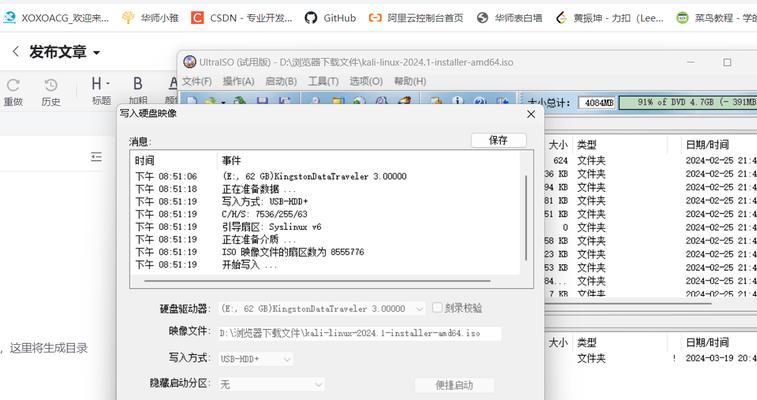This screenshot has height=400, width=757.
Task: Click the message log vertical scrollbar
Action: coord(526,217)
